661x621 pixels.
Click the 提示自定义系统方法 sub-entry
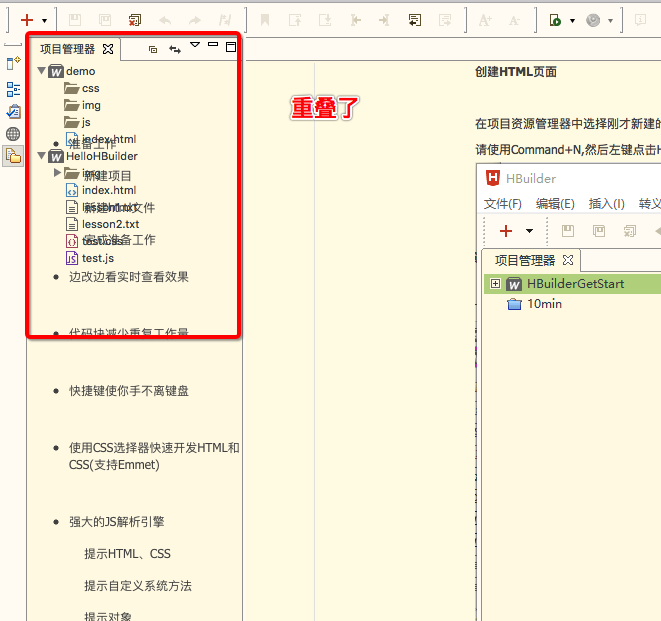[138, 586]
